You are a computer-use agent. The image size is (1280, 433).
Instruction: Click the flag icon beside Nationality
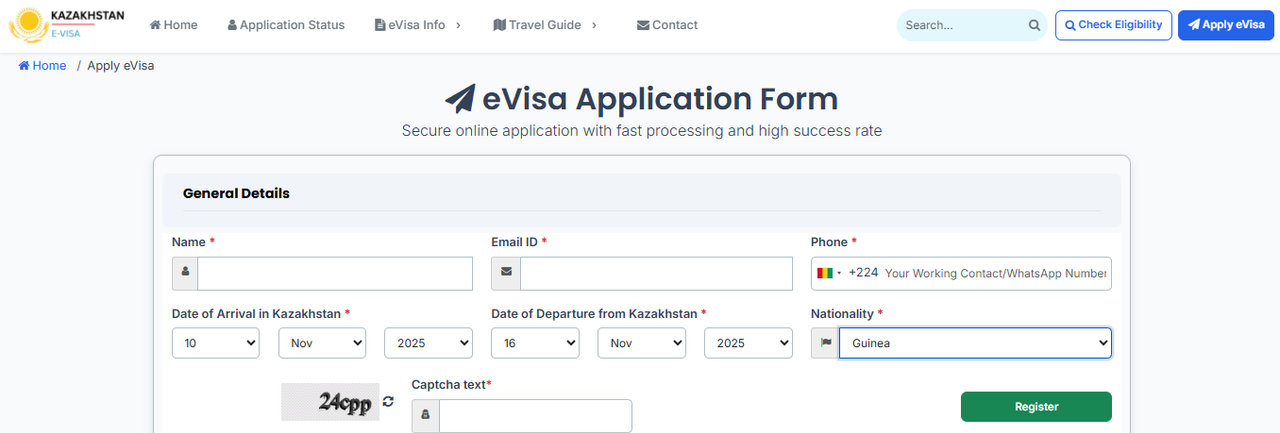point(825,344)
